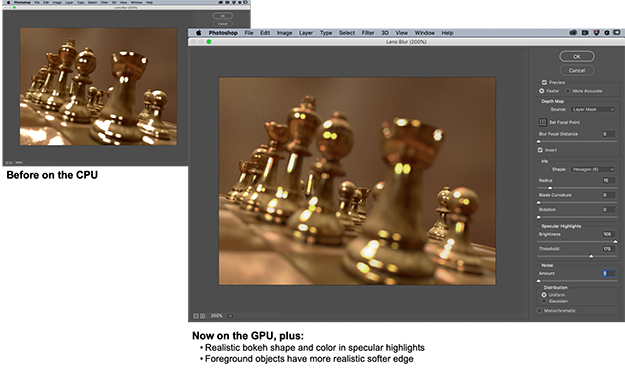Click the camera status icon in the large window's menu bar
Screen dimensions: 625x369
point(585,33)
